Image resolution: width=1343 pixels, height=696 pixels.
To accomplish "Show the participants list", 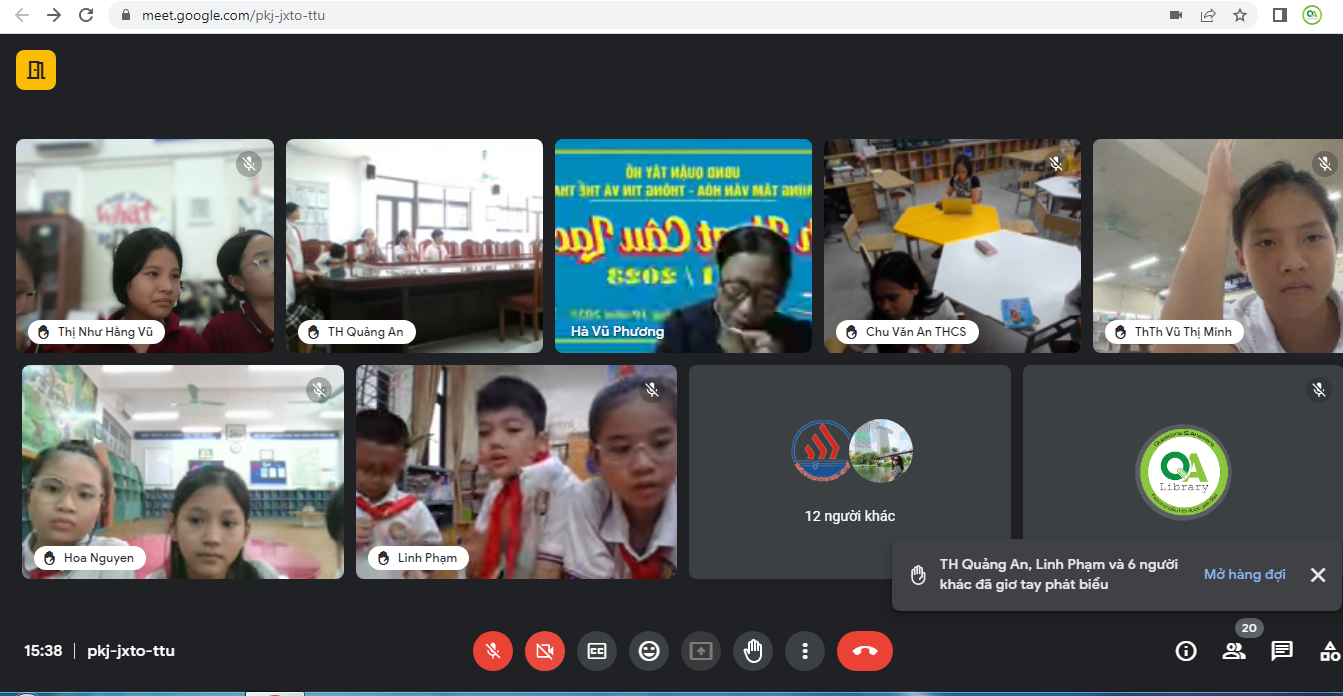I will pos(1234,651).
